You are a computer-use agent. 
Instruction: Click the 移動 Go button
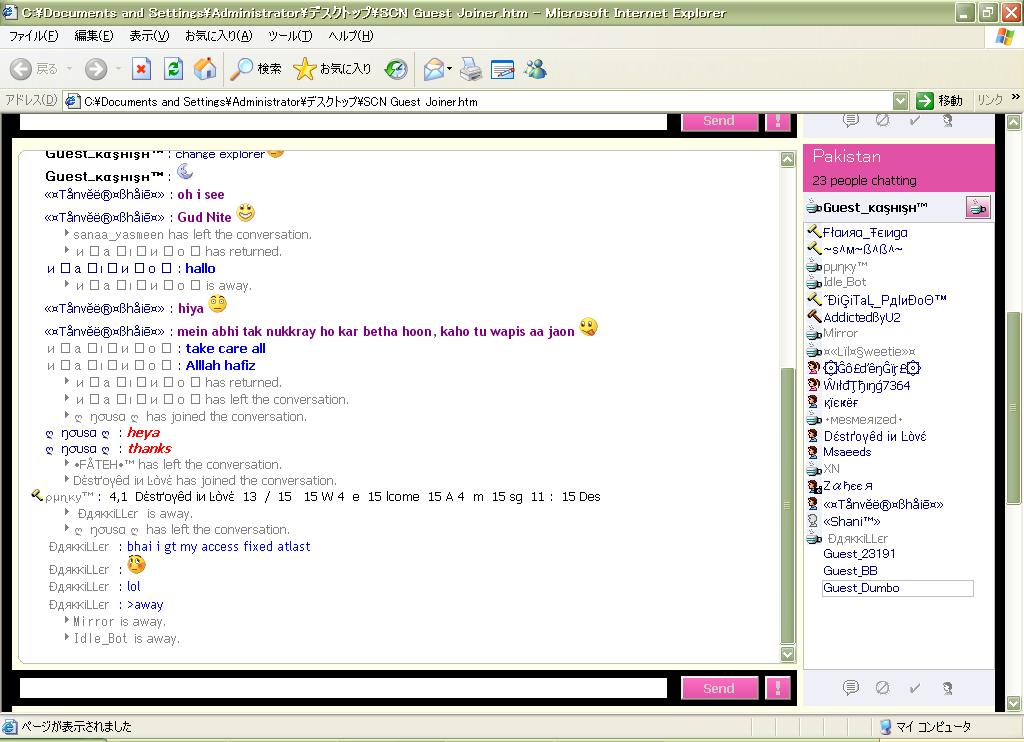(939, 101)
